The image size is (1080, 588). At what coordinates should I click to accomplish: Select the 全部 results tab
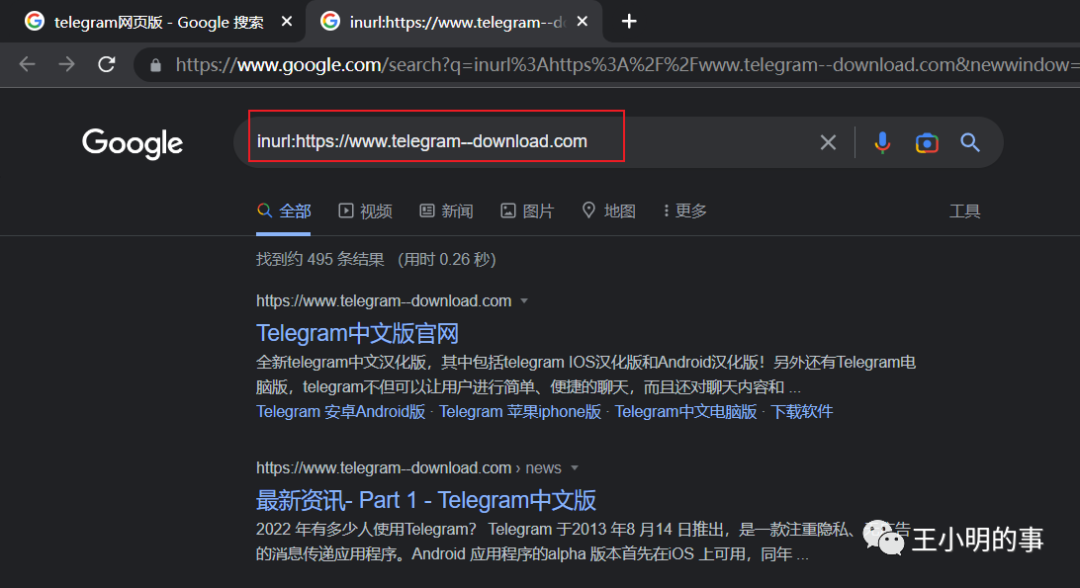(x=284, y=211)
